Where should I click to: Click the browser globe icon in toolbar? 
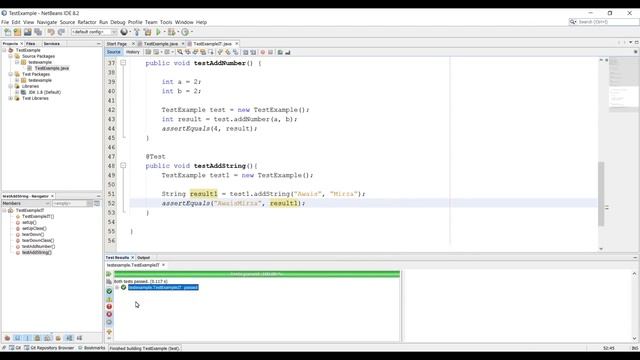[x=124, y=32]
